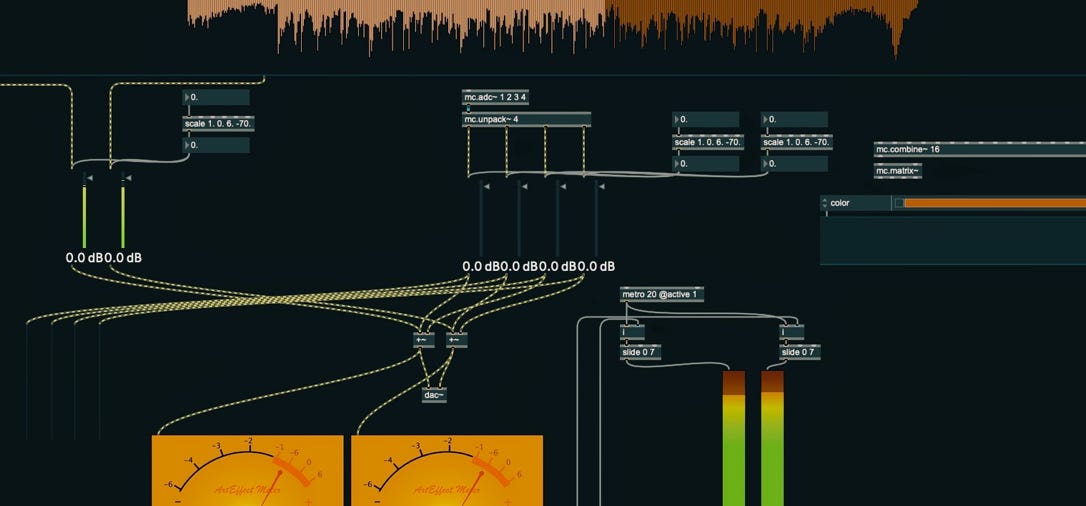The image size is (1086, 506).
Task: Click the leftmost green gain slider
Action: pos(85,215)
